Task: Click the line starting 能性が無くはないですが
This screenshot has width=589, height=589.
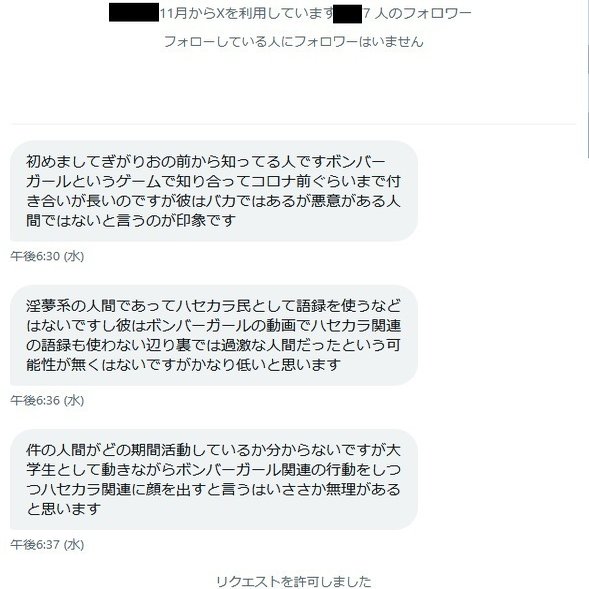Action: pos(183,365)
